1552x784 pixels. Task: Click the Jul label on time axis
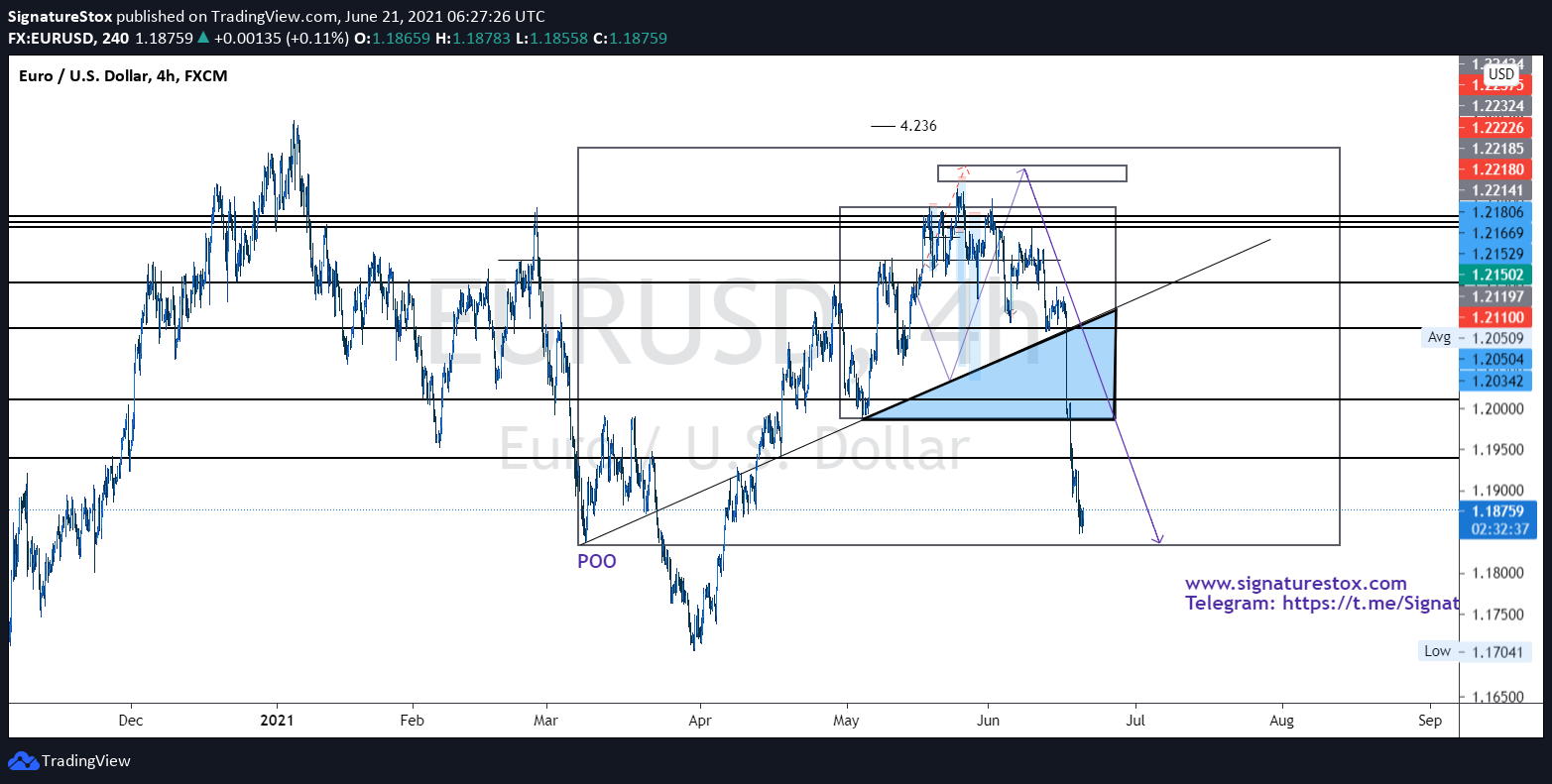(1135, 721)
